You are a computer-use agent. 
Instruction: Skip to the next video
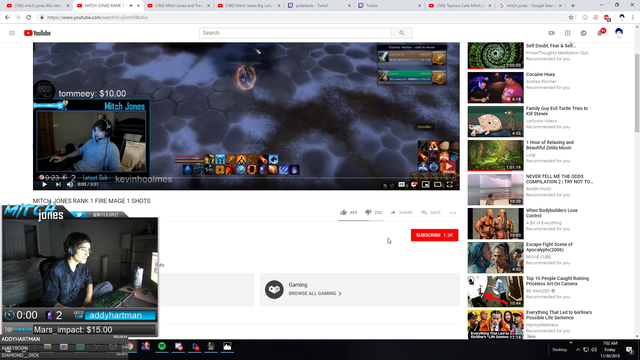(58, 184)
